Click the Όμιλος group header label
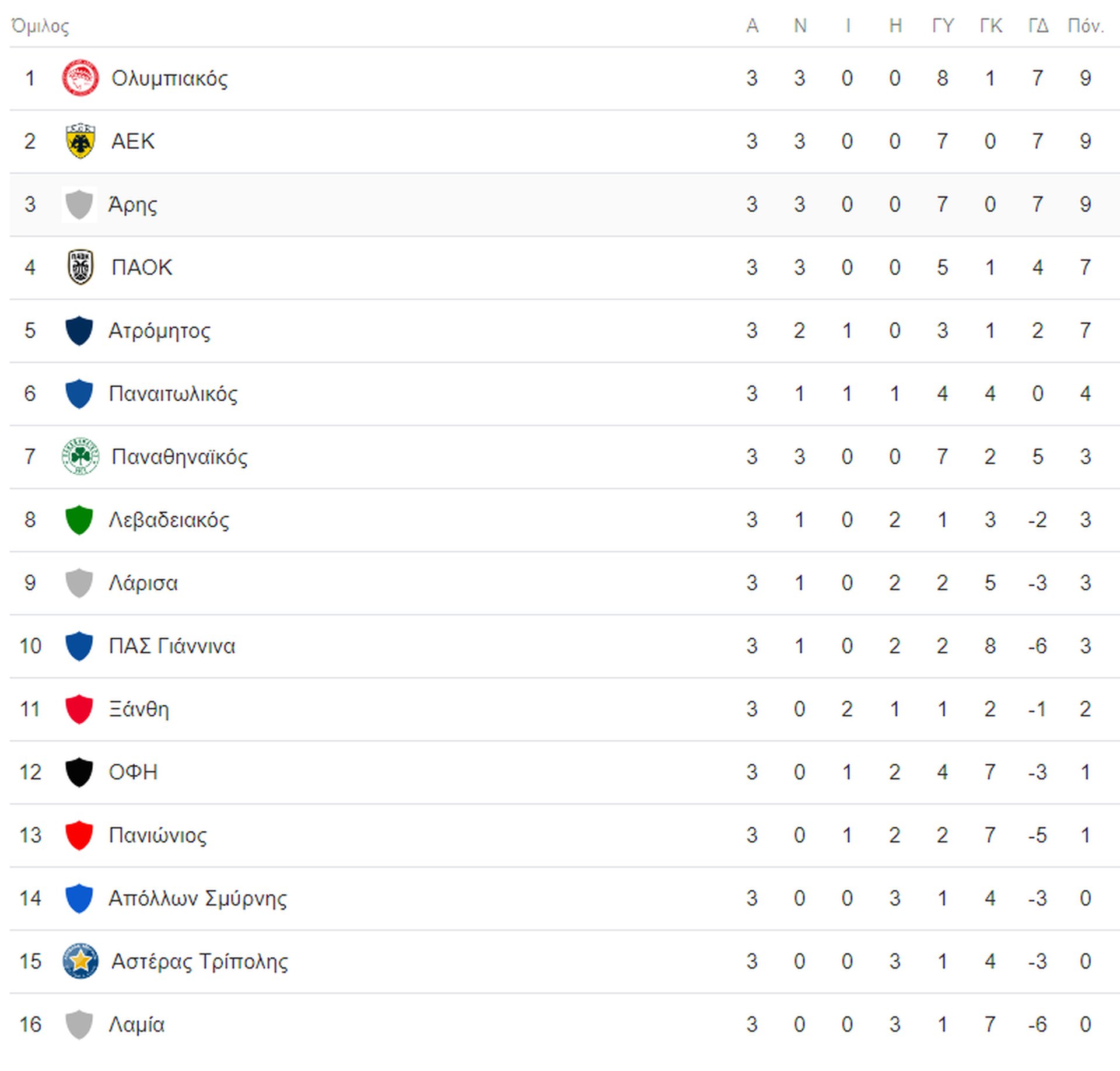The width and height of the screenshot is (1120, 1071). coord(40,26)
